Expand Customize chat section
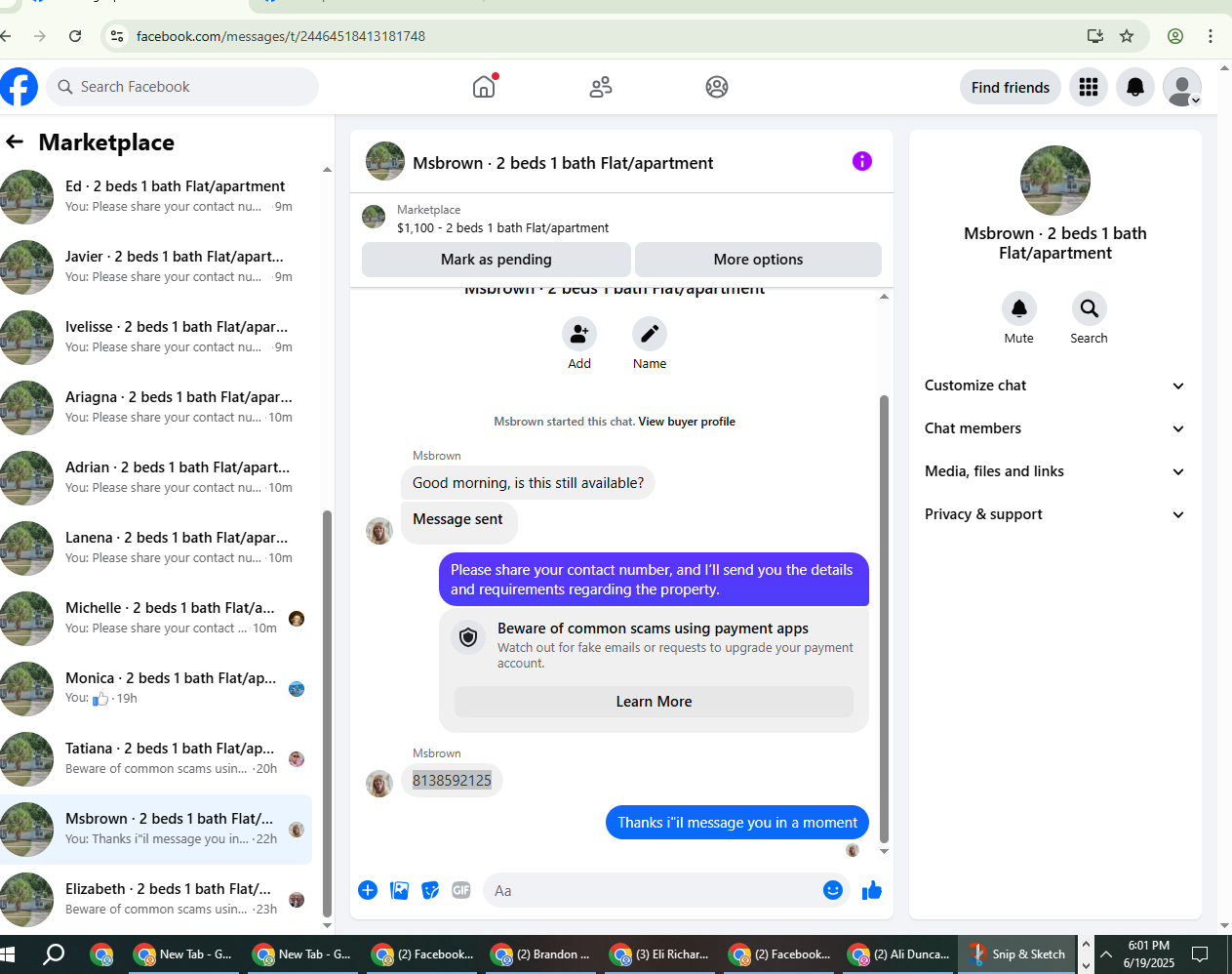 [x=1054, y=386]
